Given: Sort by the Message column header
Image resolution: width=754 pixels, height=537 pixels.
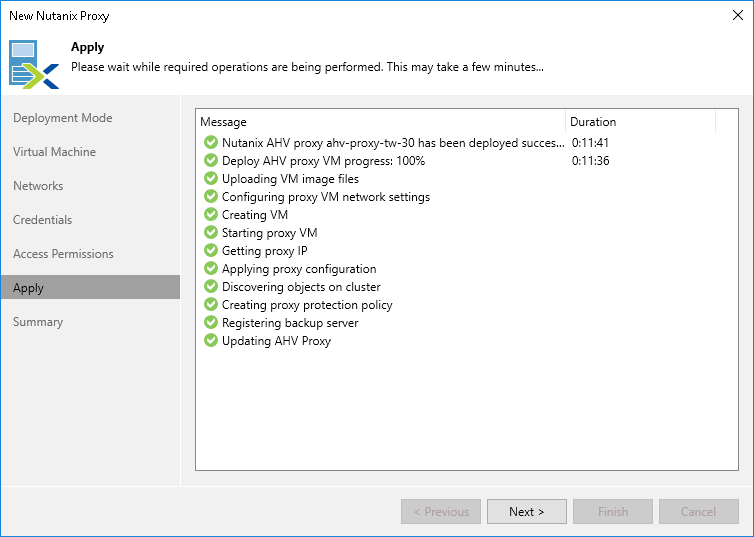Looking at the screenshot, I should pos(380,122).
